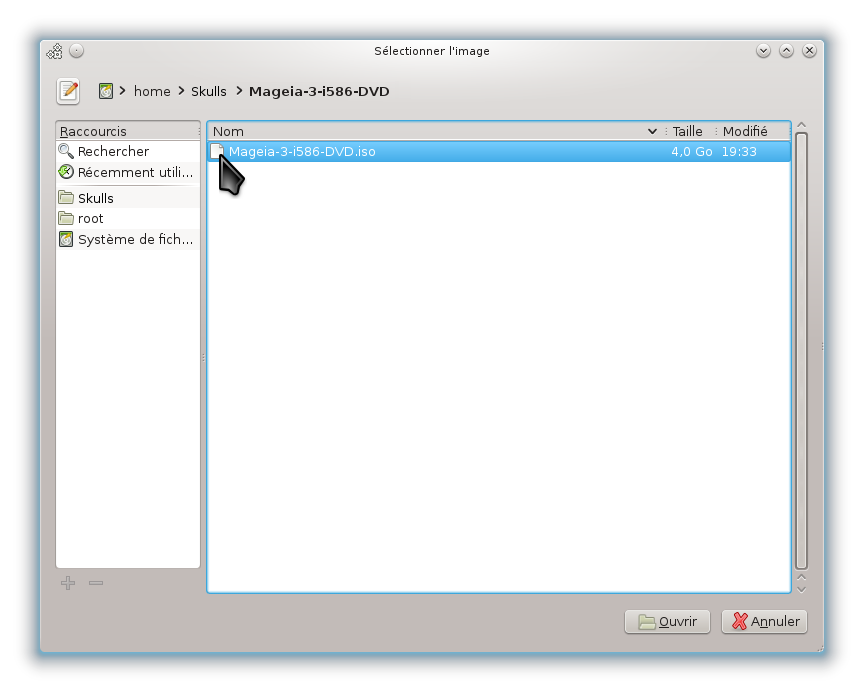The width and height of the screenshot is (864, 692).
Task: Open the Rechercher search shortcut
Action: [128, 151]
